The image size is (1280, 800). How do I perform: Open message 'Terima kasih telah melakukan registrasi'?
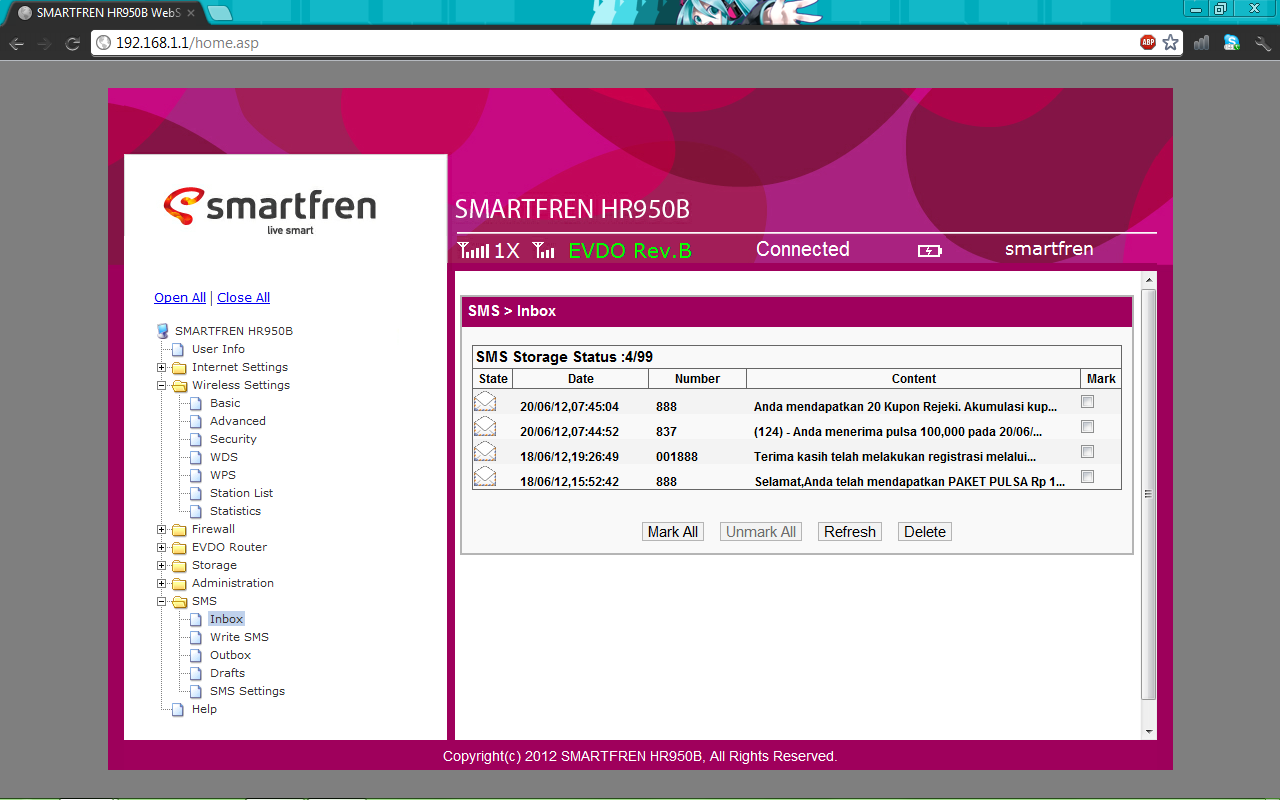tap(894, 457)
